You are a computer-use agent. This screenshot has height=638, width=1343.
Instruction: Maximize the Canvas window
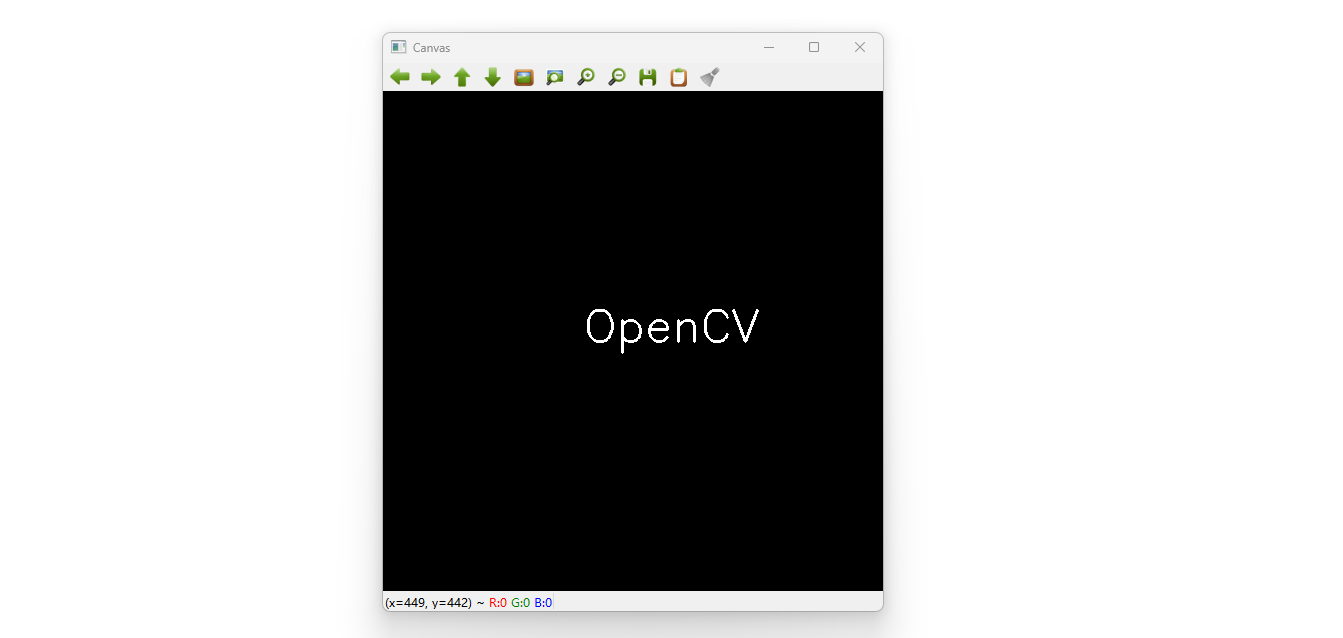(813, 47)
